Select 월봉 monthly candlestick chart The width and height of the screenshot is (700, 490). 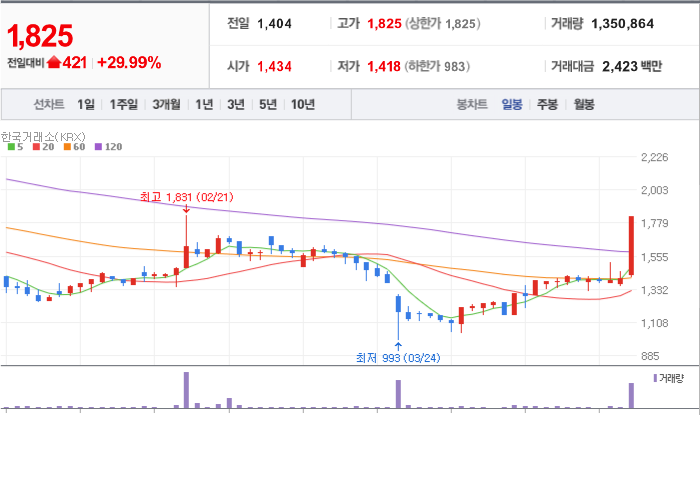pyautogui.click(x=584, y=104)
